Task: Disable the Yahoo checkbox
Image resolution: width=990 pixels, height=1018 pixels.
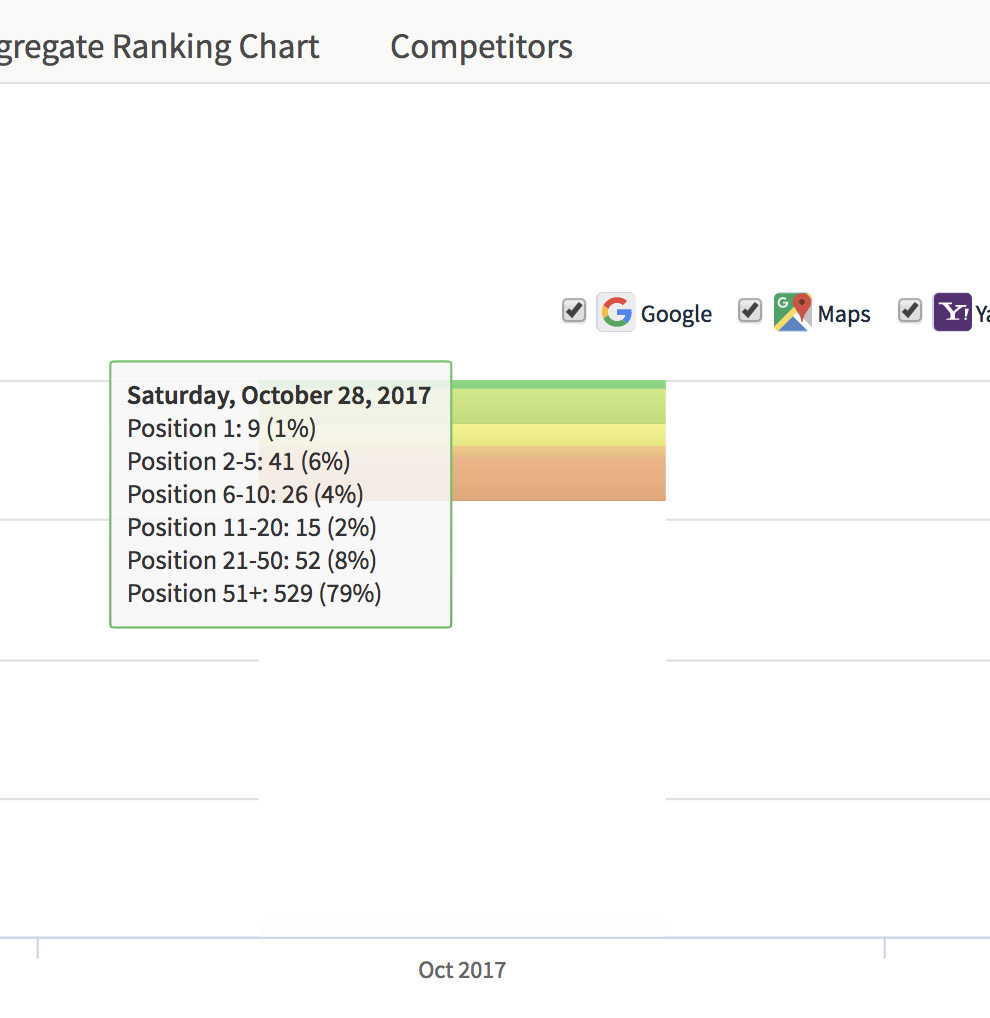Action: click(x=909, y=311)
